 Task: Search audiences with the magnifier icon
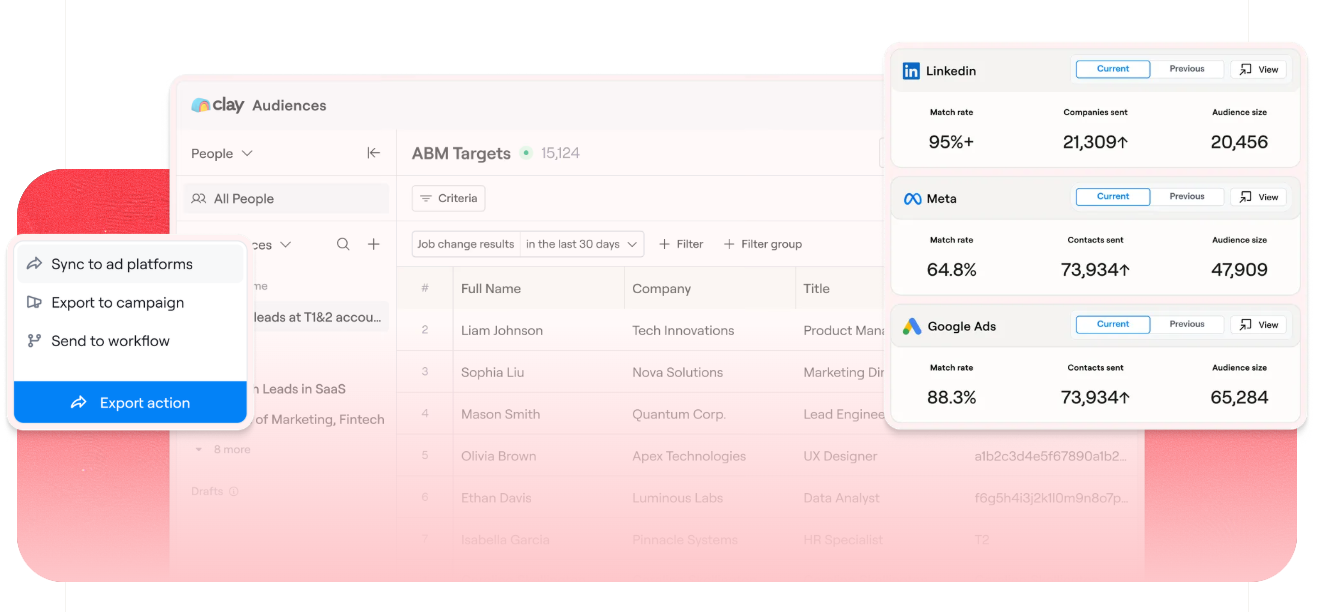pos(343,244)
